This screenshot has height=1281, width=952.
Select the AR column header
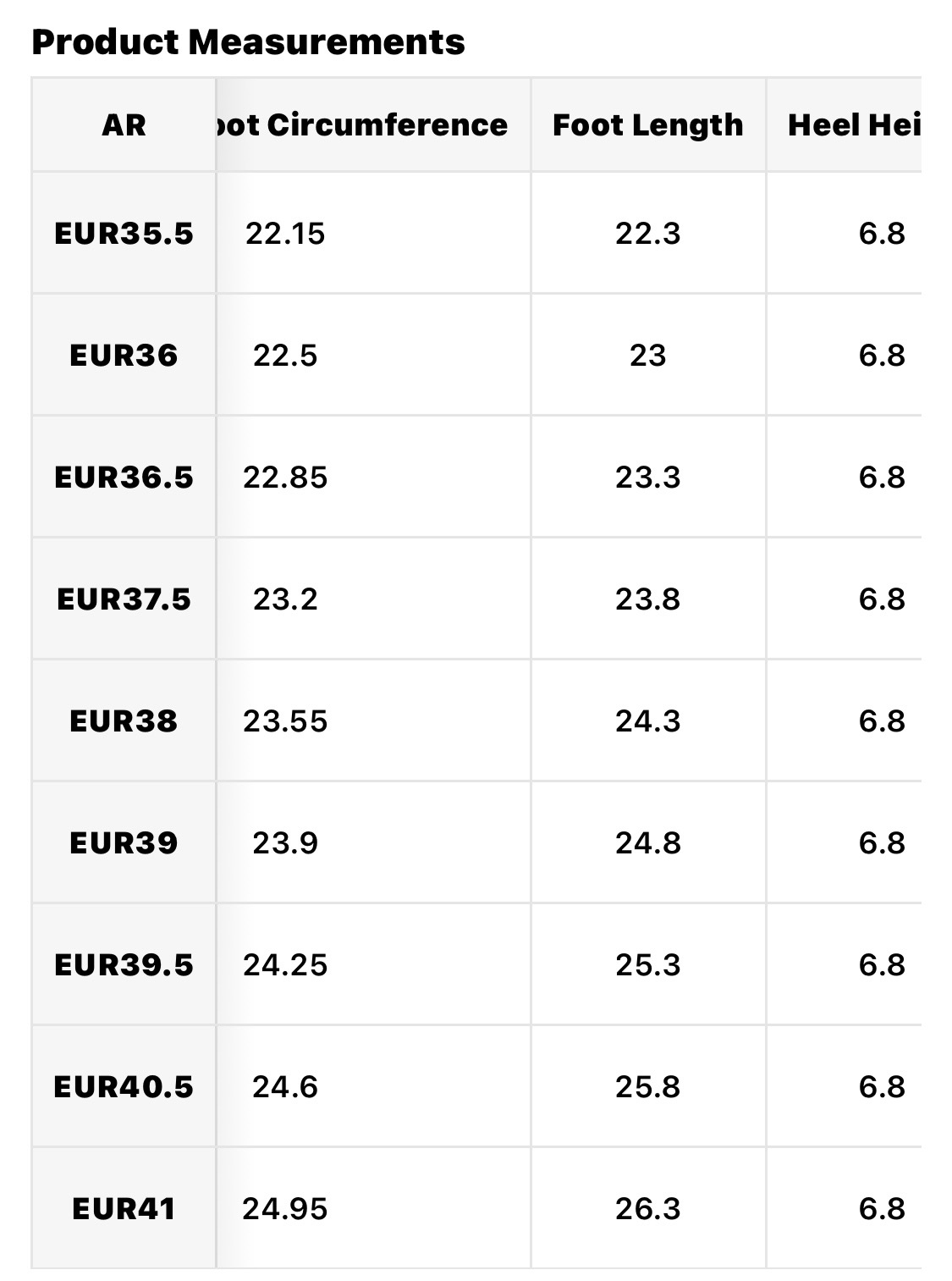pyautogui.click(x=124, y=125)
